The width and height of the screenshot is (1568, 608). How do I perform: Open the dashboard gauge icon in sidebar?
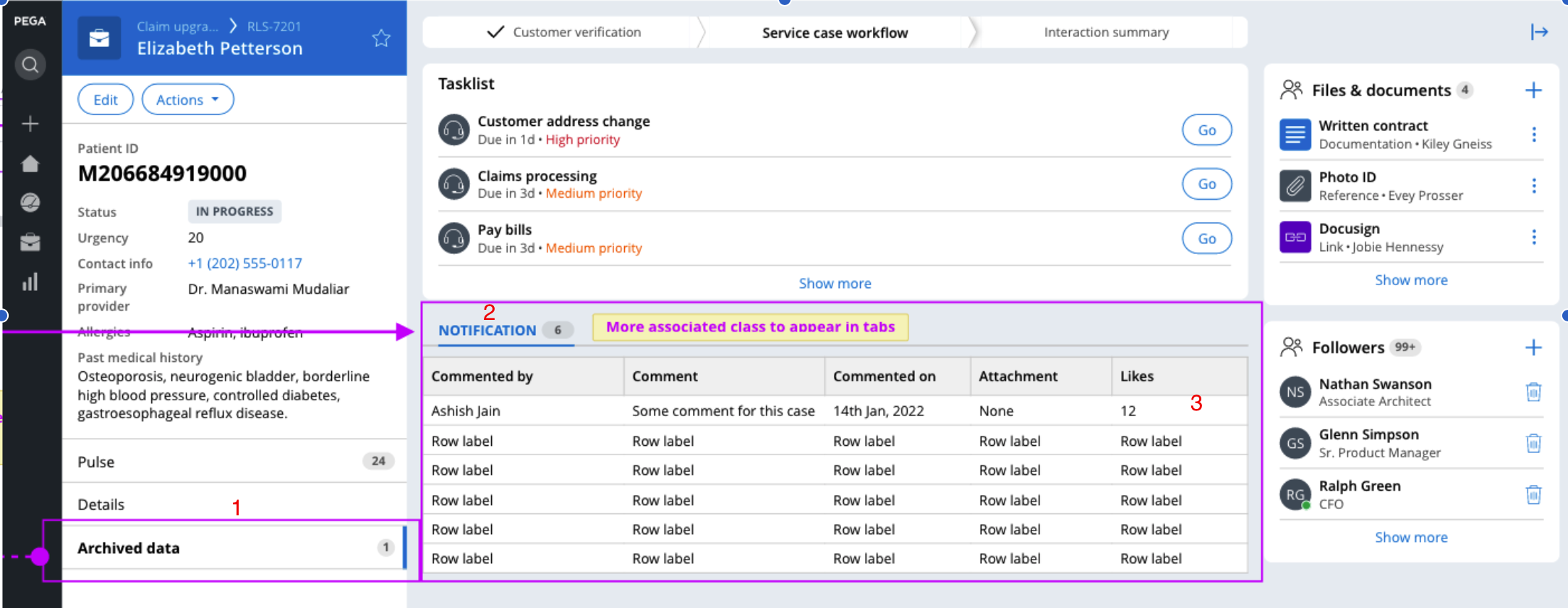[x=30, y=203]
